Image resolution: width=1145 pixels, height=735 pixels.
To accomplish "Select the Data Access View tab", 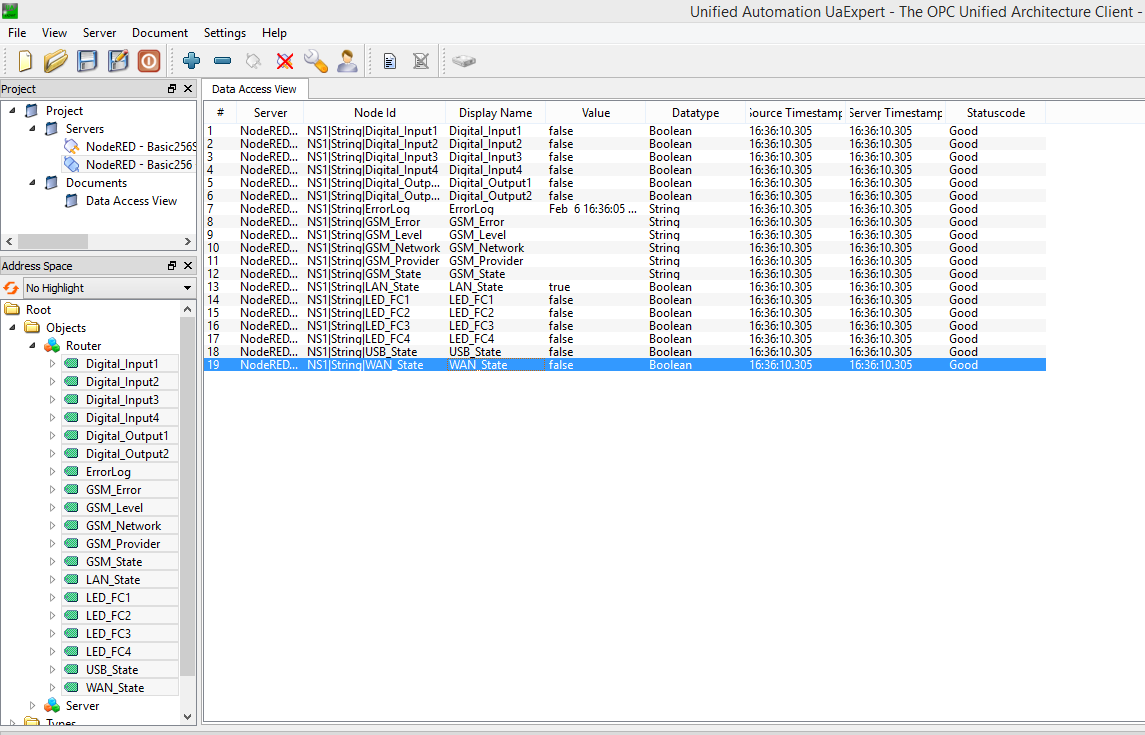I will [254, 89].
